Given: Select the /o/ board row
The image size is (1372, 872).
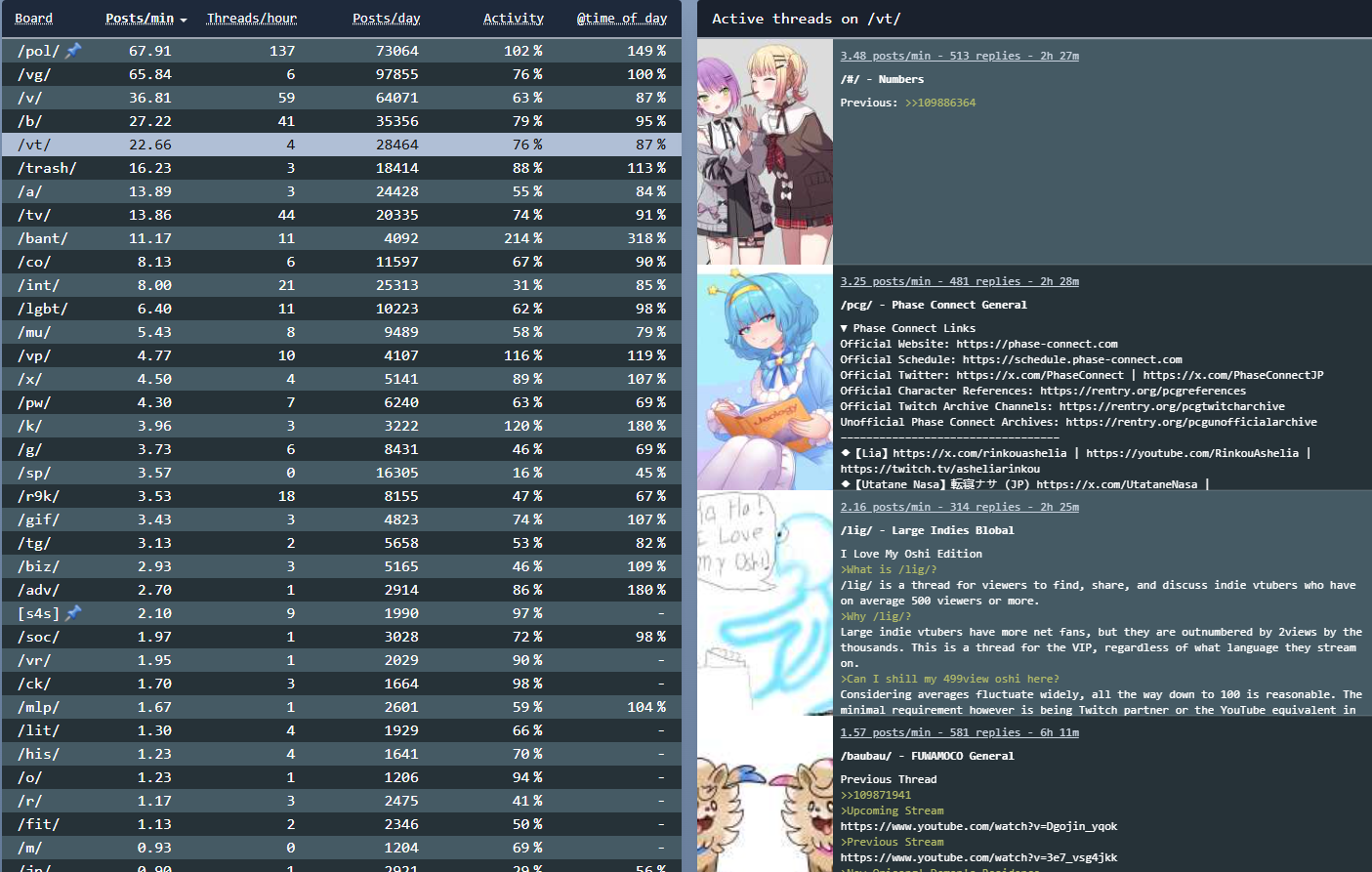Looking at the screenshot, I should coord(342,777).
